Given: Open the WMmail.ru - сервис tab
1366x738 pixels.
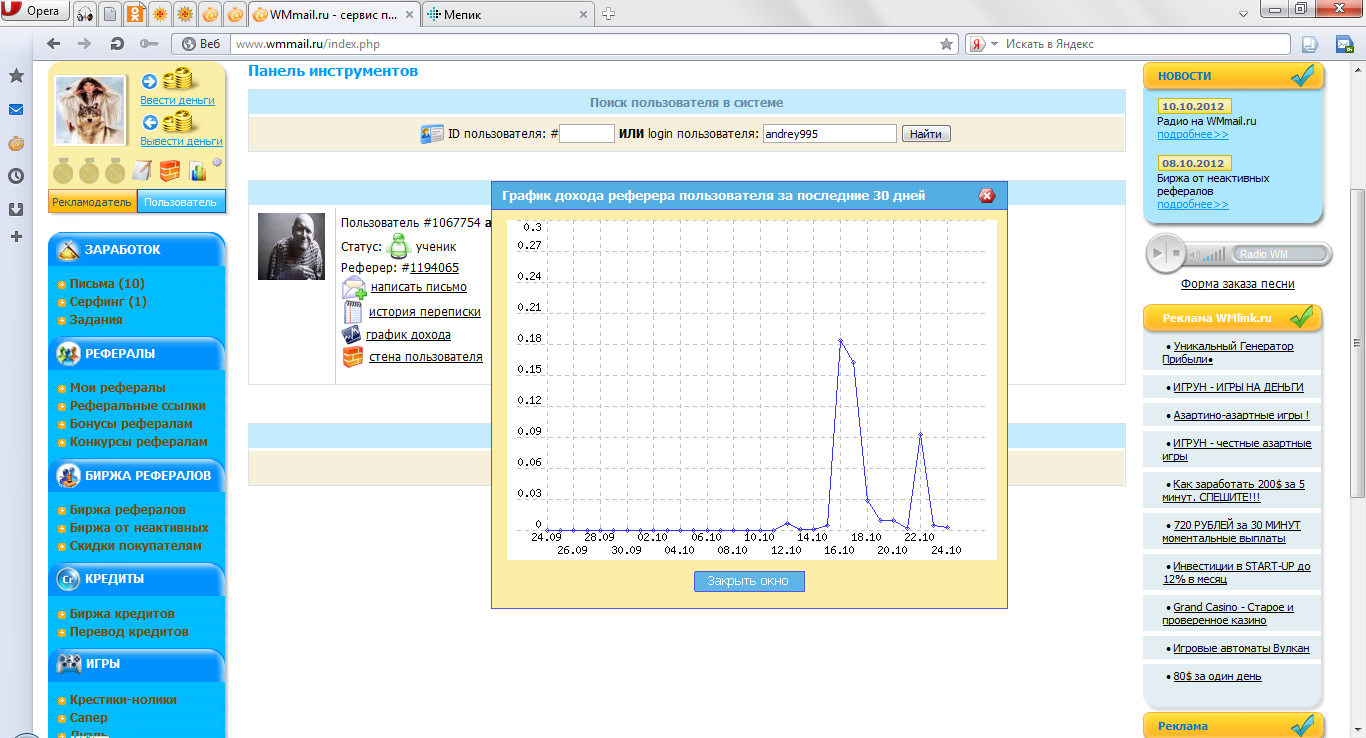Looking at the screenshot, I should (x=334, y=14).
